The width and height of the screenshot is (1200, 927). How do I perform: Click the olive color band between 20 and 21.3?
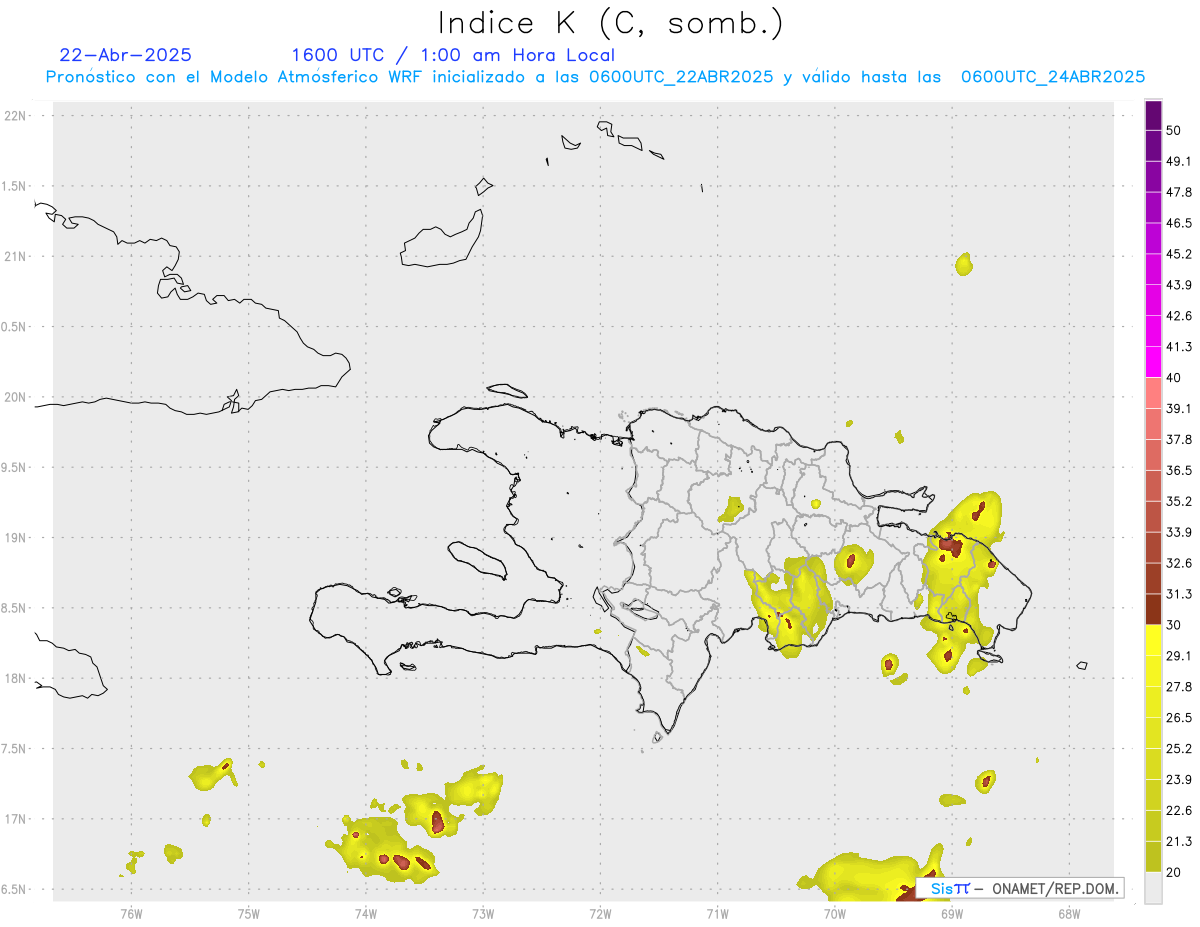coord(1153,856)
